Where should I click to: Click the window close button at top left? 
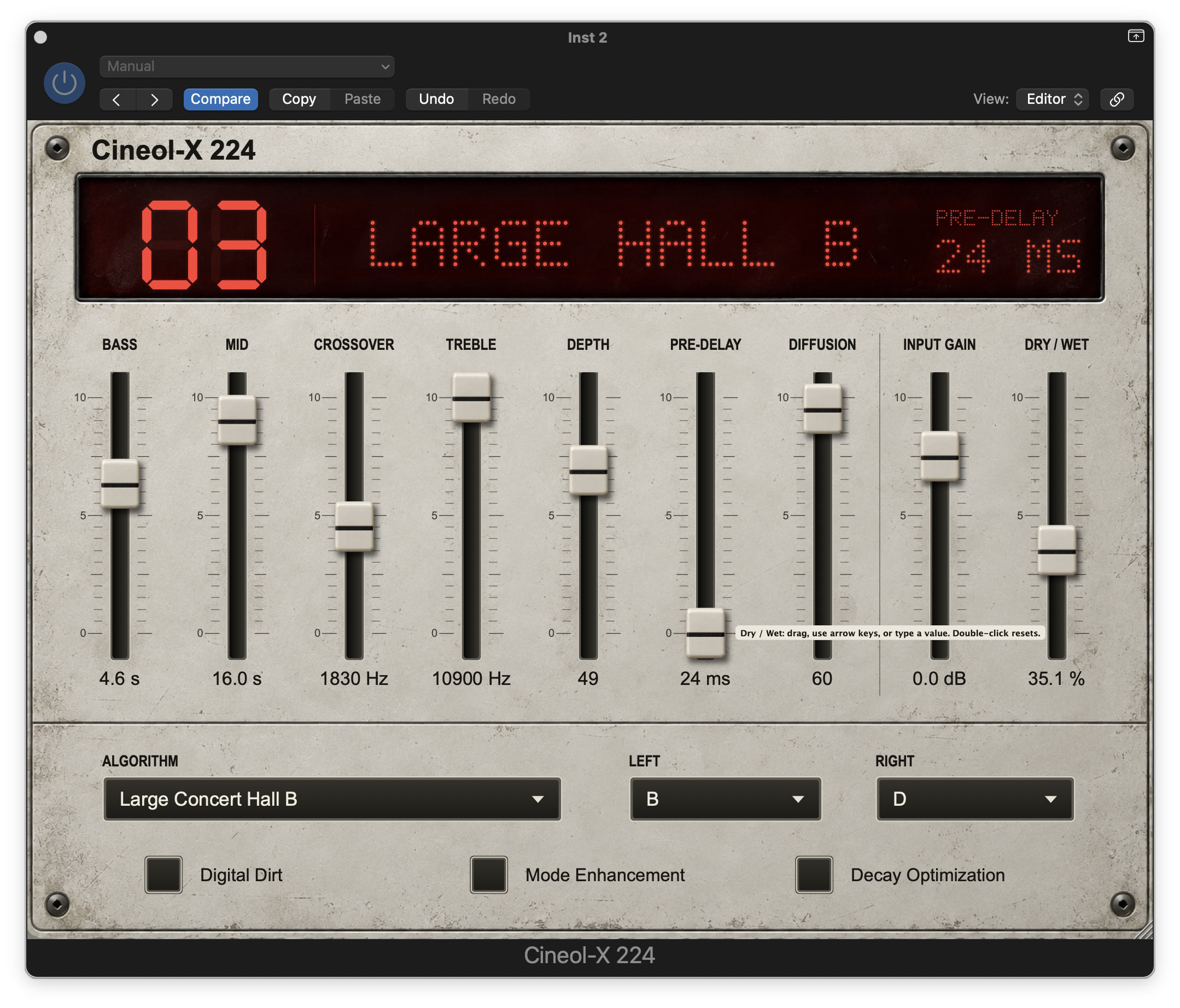[x=40, y=37]
